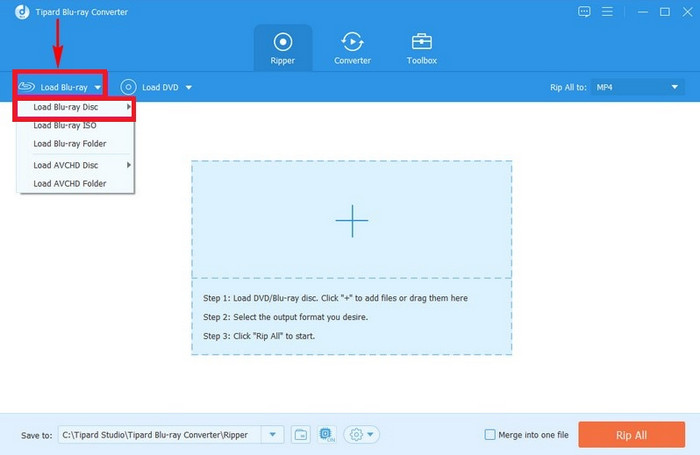This screenshot has width=700, height=455.
Task: Expand the Load AVCHD Disc submenu arrow
Action: tap(129, 165)
